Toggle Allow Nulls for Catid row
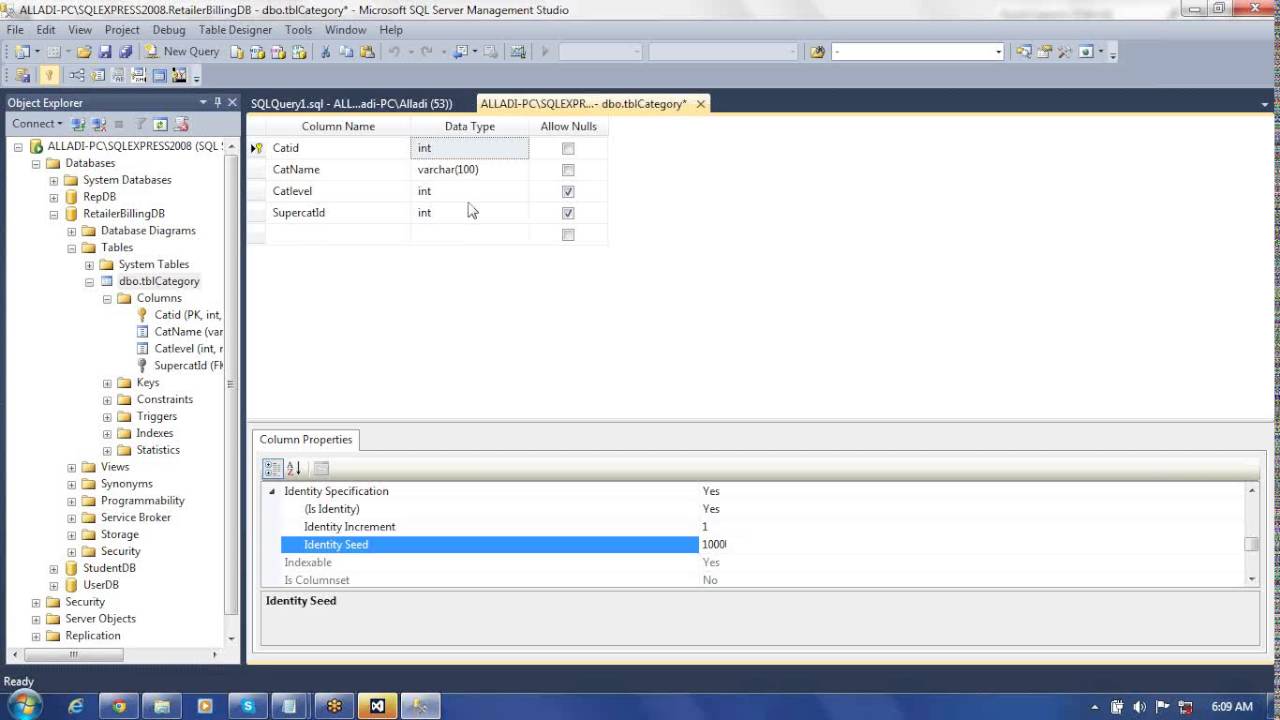 click(568, 148)
